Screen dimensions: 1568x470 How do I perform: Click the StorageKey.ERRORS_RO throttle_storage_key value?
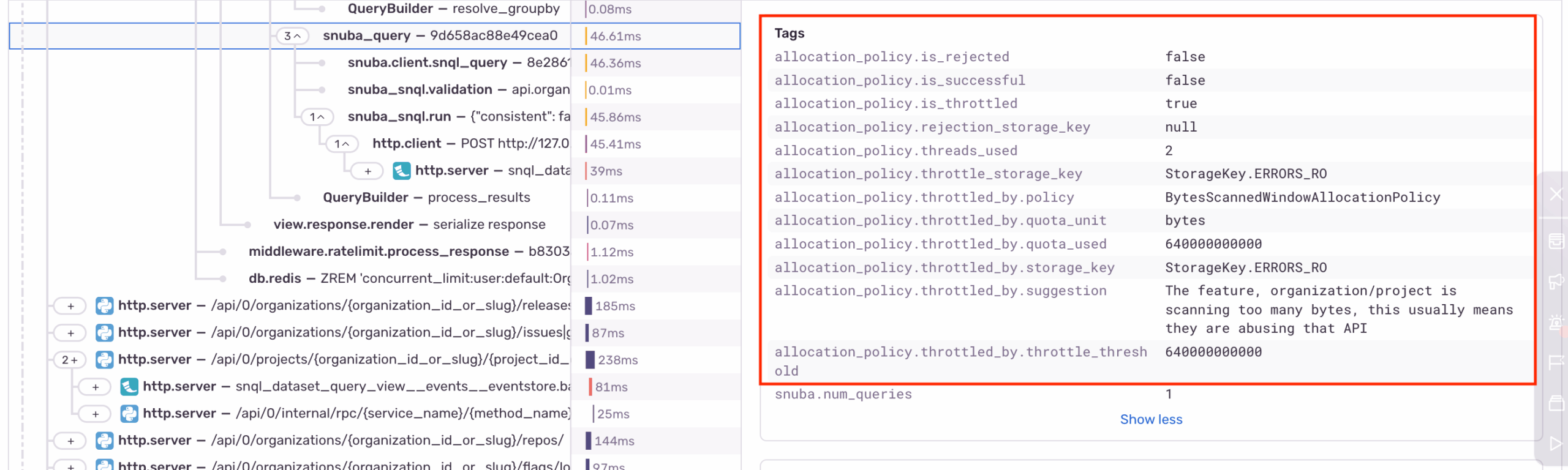tap(1245, 174)
